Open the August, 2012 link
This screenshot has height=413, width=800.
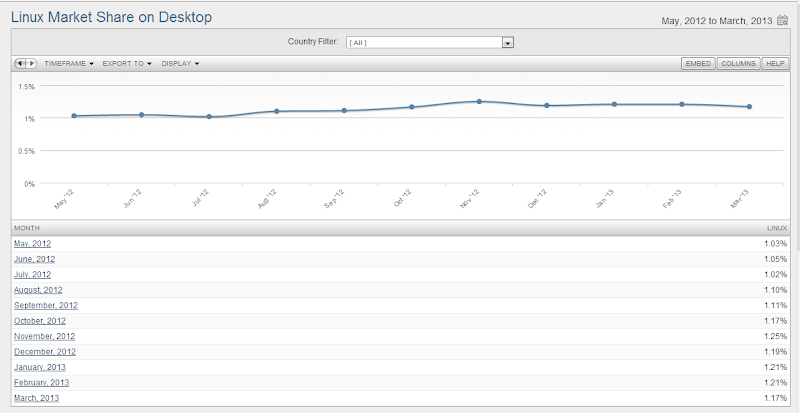click(x=38, y=290)
